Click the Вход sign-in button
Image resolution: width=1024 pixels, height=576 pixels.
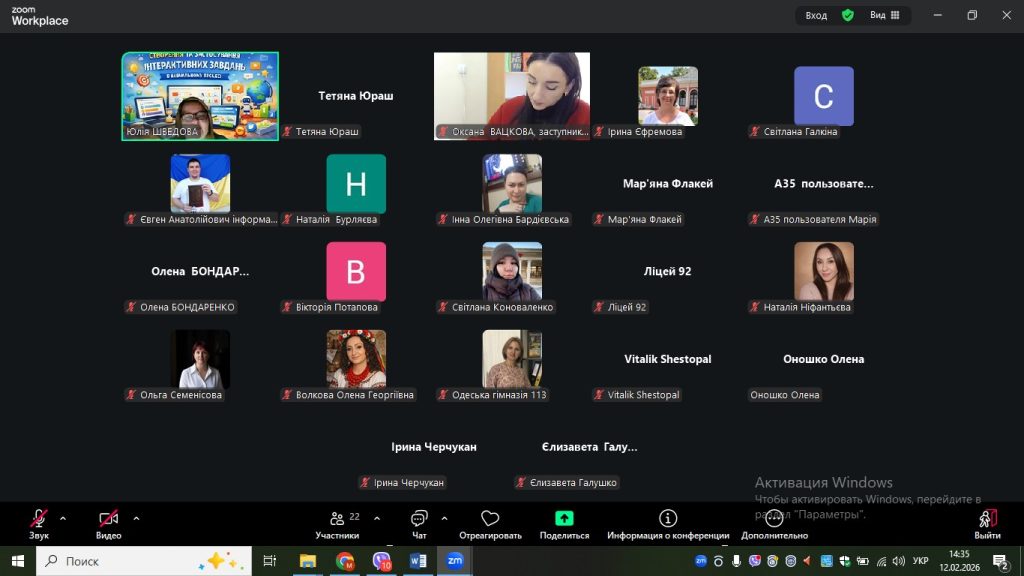[x=816, y=15]
